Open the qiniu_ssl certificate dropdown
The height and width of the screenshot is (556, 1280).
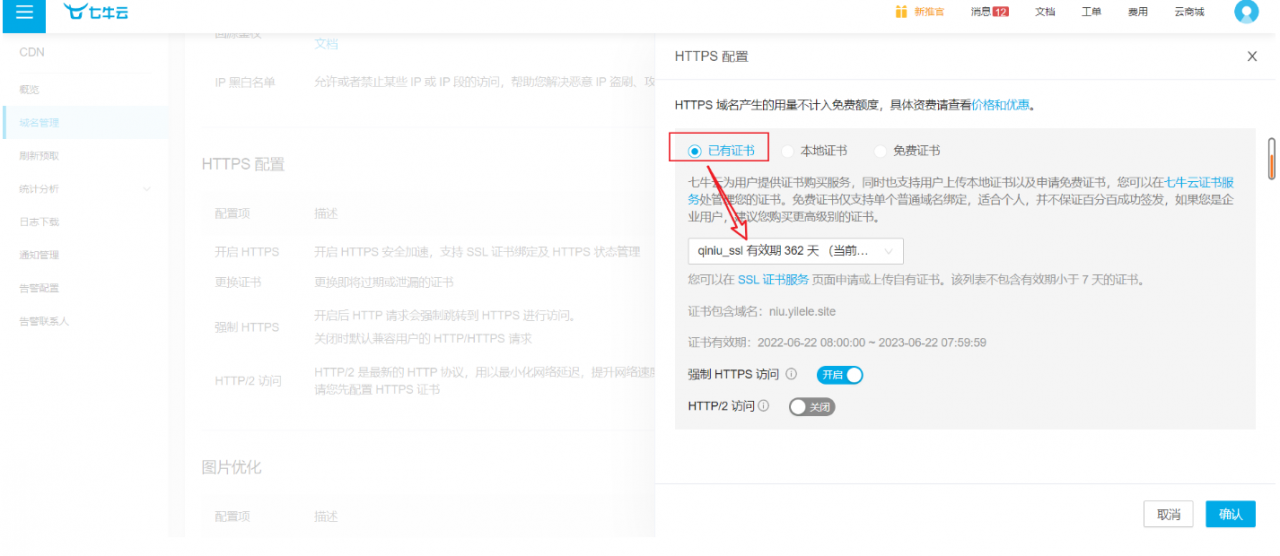796,251
